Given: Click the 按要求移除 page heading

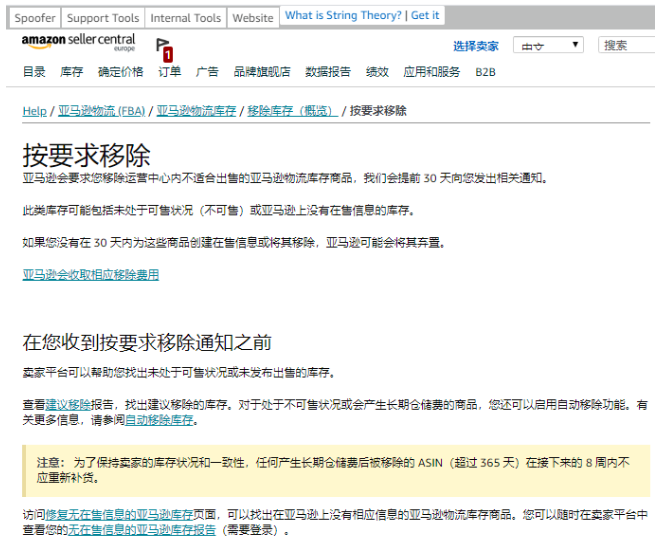Looking at the screenshot, I should (x=86, y=155).
